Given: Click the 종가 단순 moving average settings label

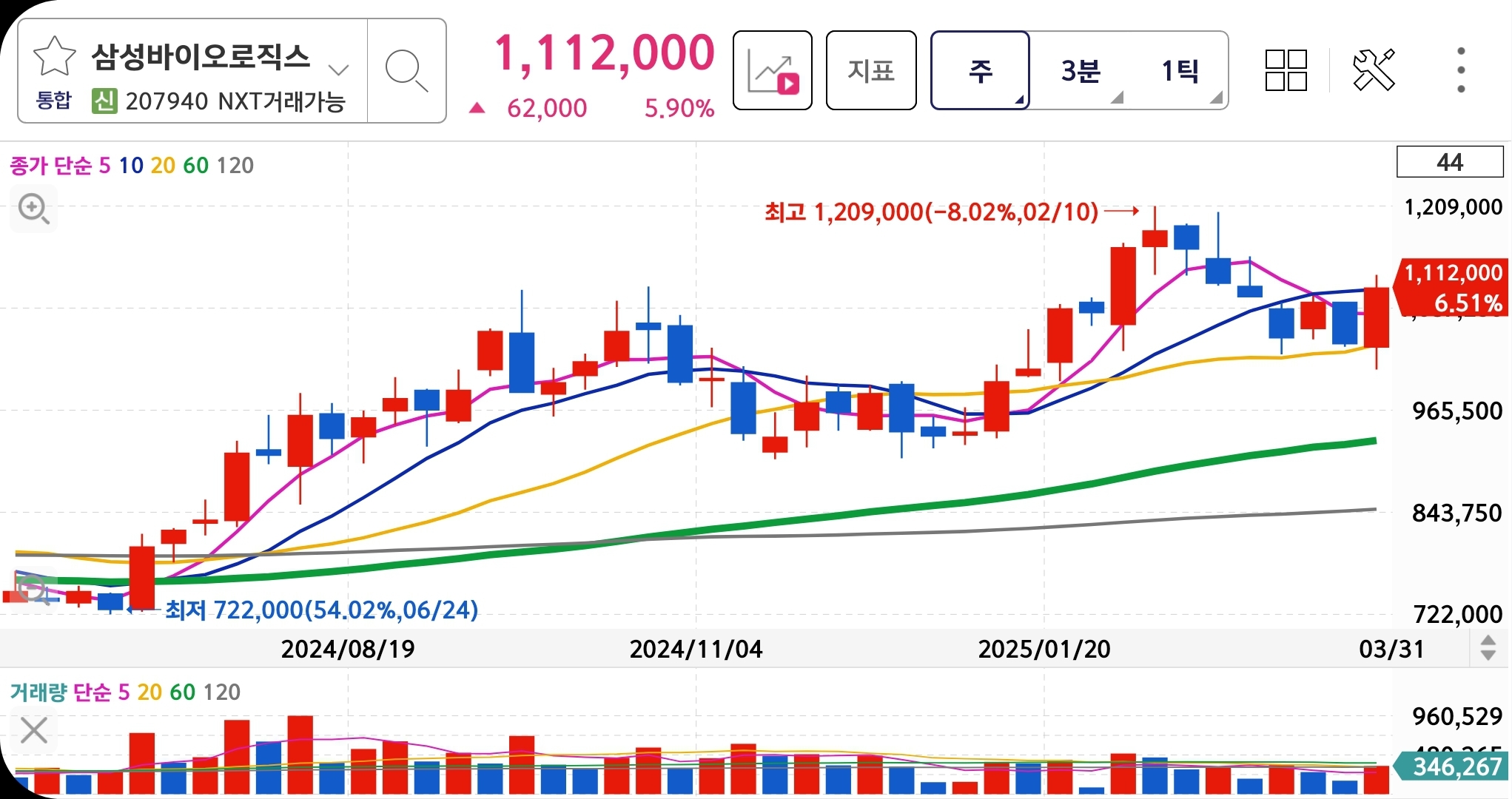Looking at the screenshot, I should [51, 165].
